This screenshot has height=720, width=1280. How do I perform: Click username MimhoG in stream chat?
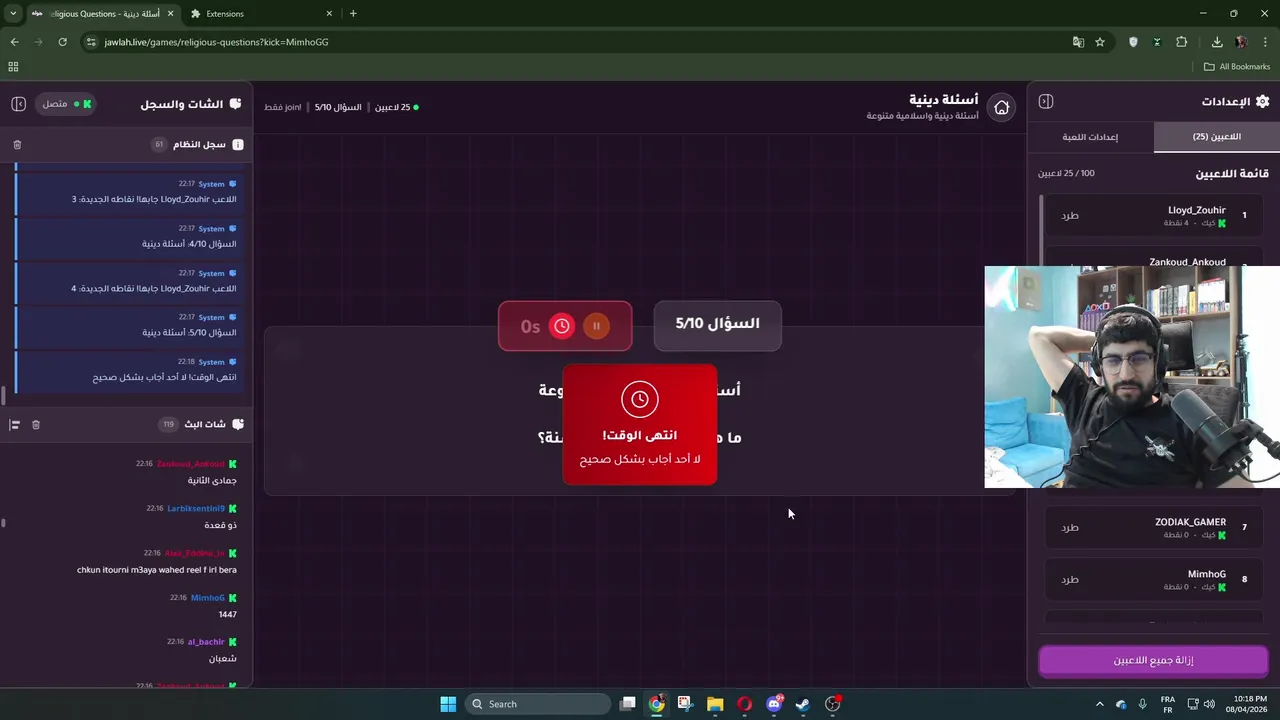click(x=208, y=598)
